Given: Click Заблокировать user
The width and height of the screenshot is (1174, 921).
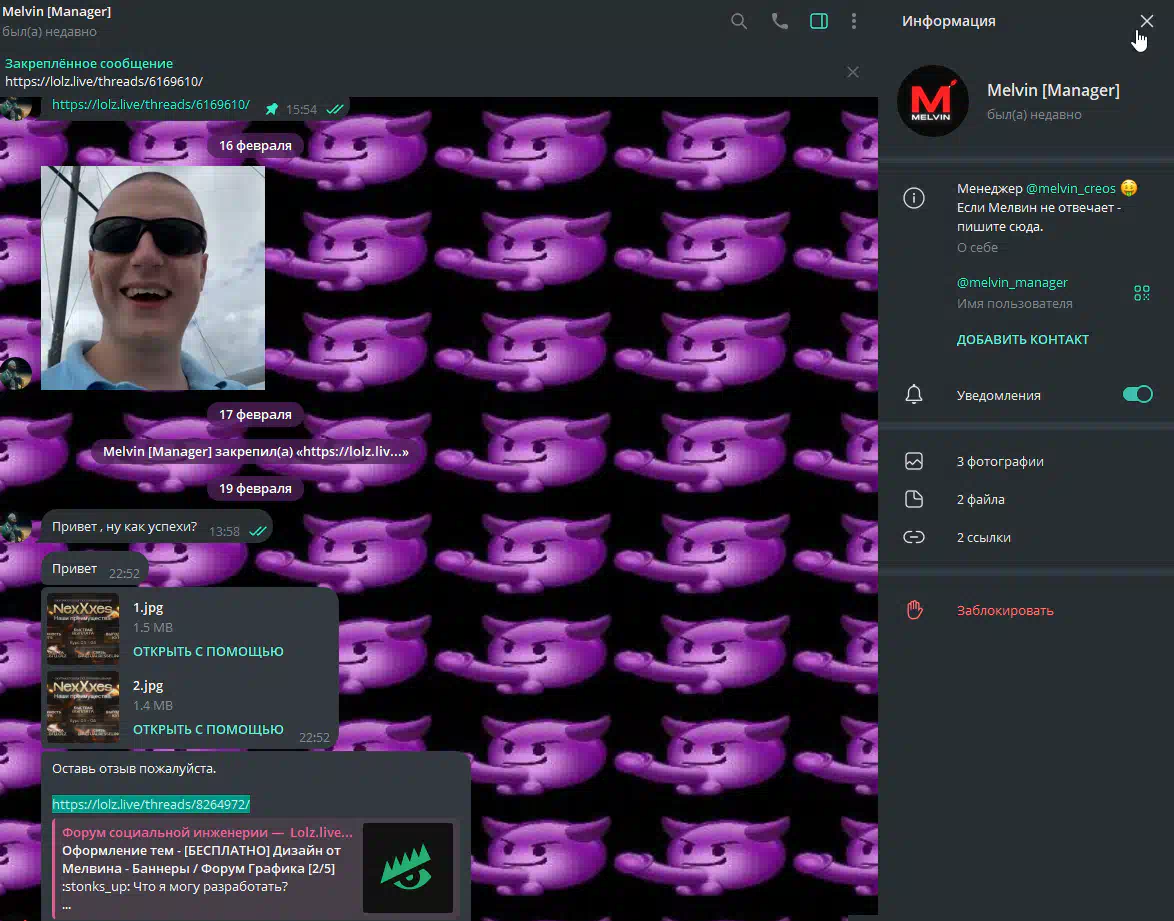Looking at the screenshot, I should [x=1005, y=610].
